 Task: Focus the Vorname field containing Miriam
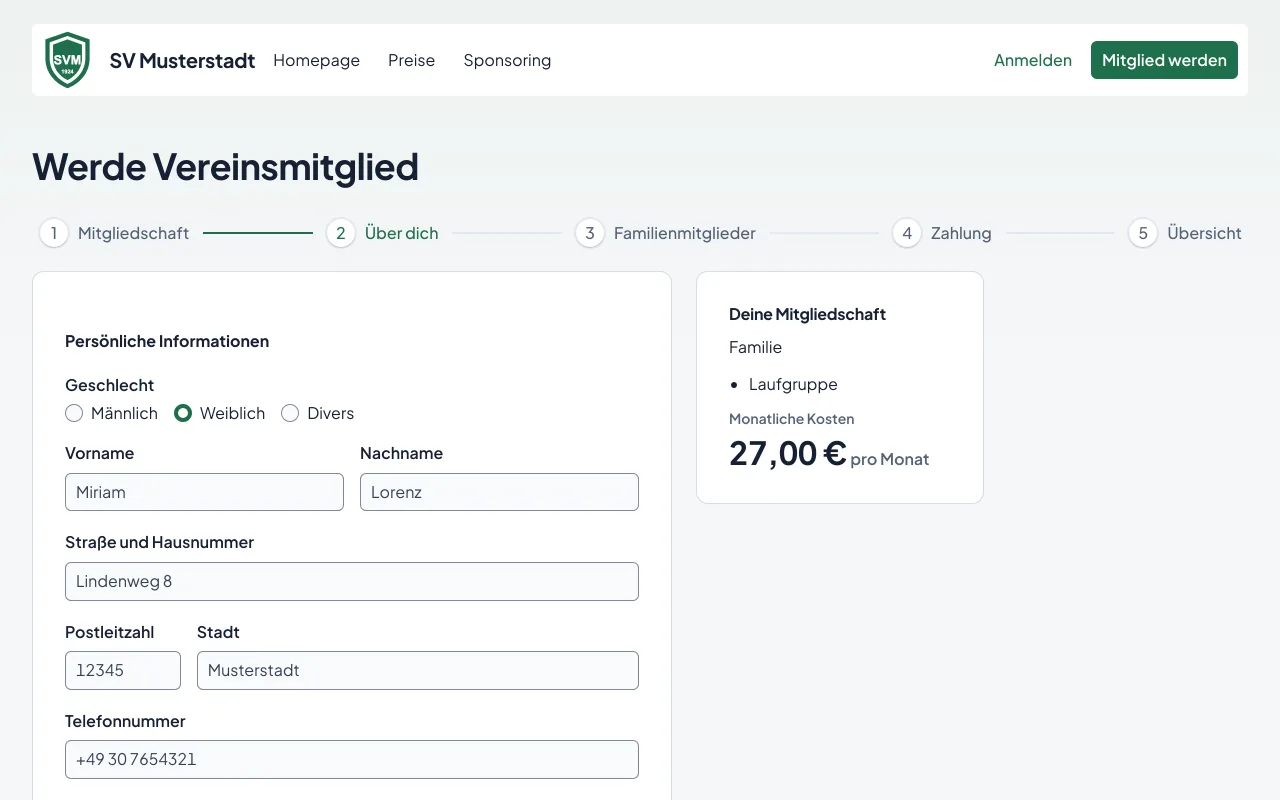pyautogui.click(x=204, y=492)
